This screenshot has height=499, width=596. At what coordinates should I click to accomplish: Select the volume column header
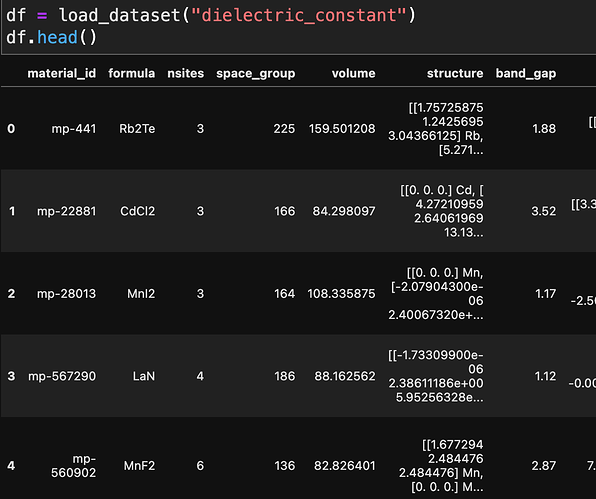(353, 73)
